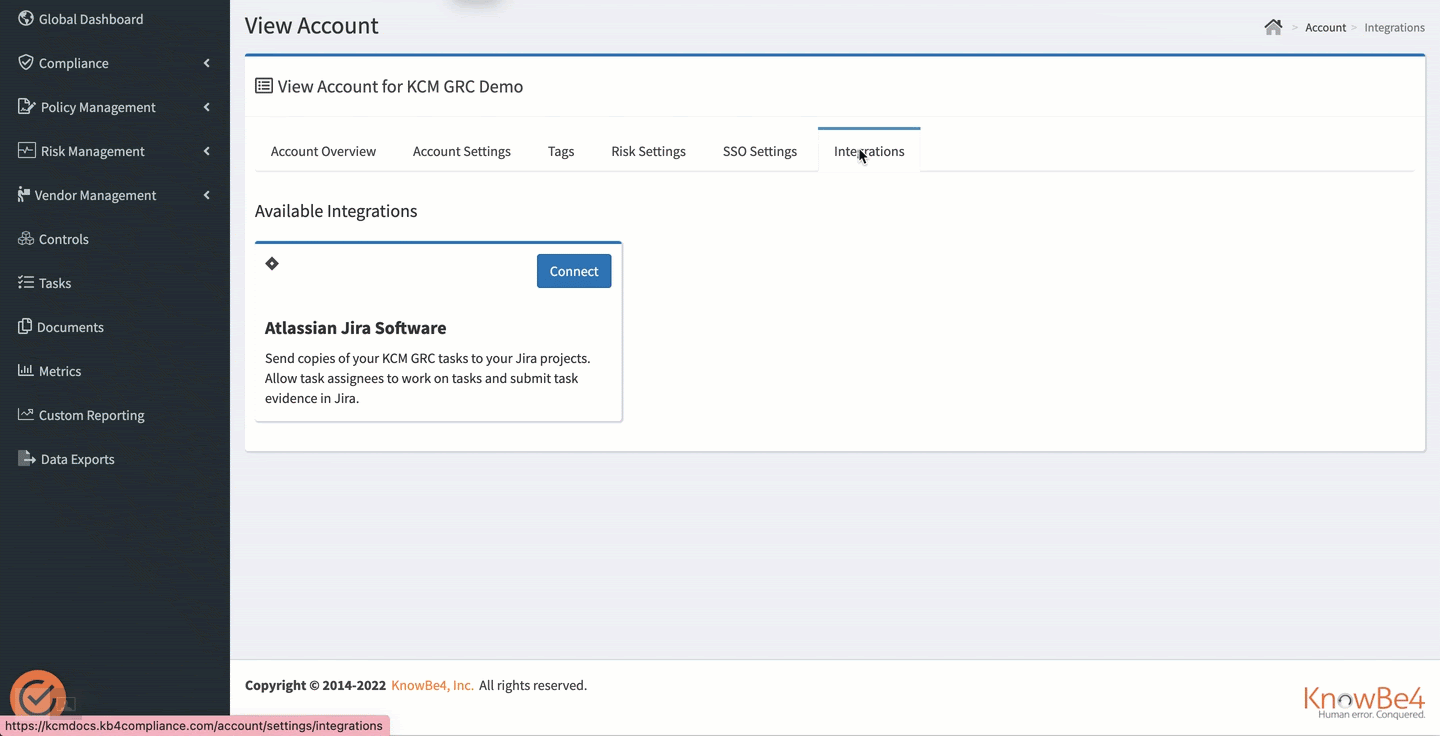Open the Controls section
The width and height of the screenshot is (1440, 736).
[25, 238]
